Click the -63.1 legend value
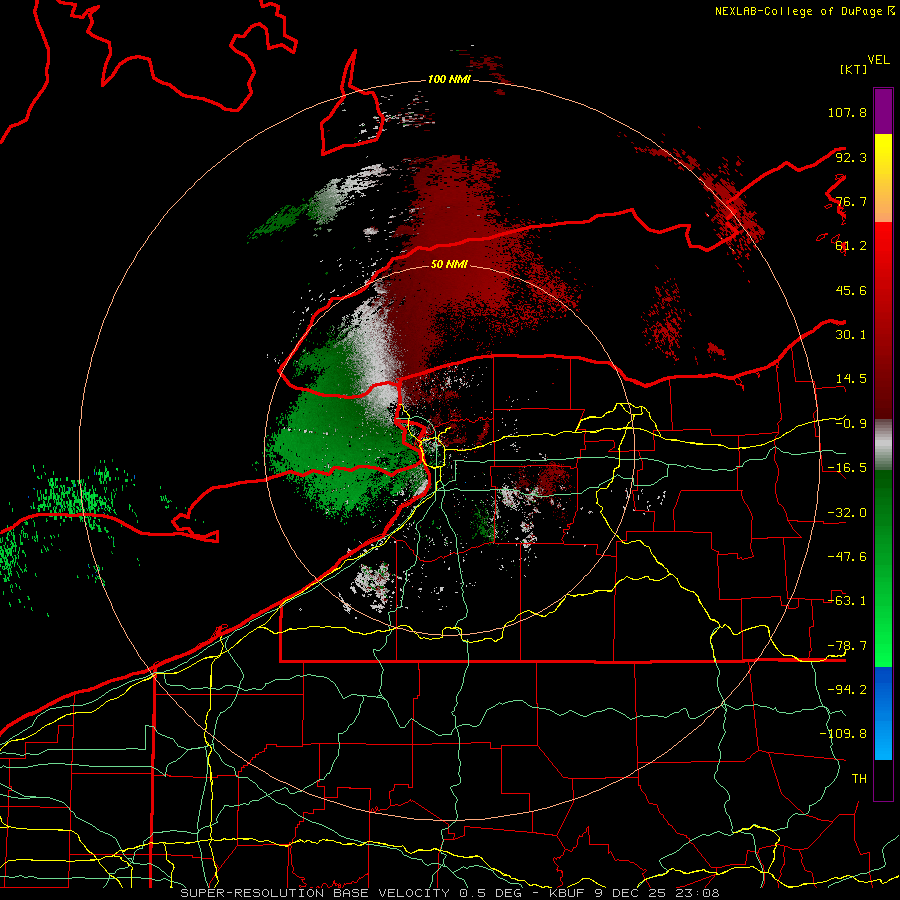This screenshot has width=900, height=900. click(847, 601)
